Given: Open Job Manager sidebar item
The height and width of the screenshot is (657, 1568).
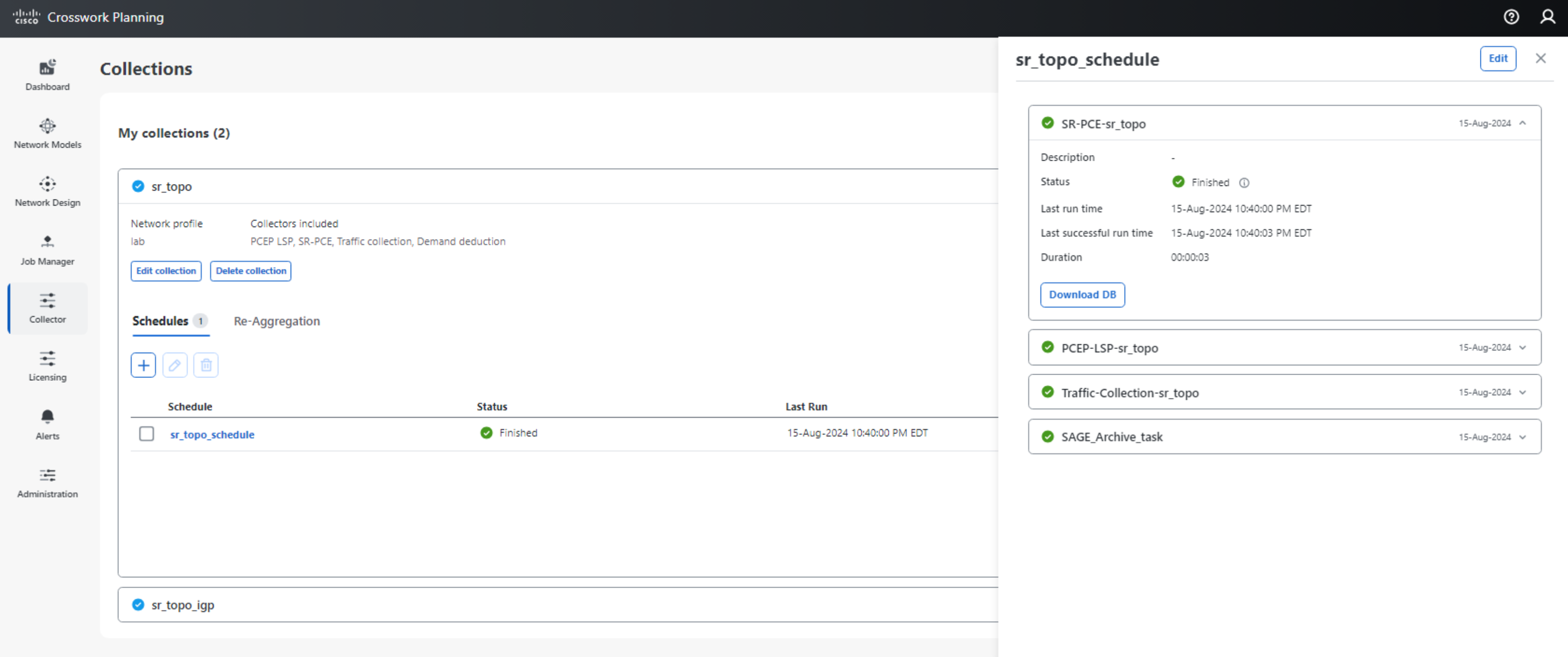Looking at the screenshot, I should click(48, 249).
